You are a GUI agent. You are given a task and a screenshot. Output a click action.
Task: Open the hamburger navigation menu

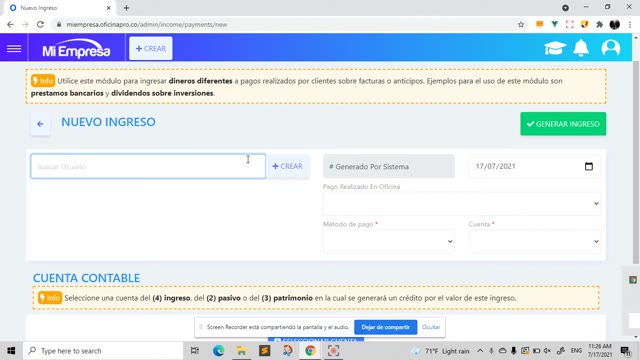click(x=14, y=49)
